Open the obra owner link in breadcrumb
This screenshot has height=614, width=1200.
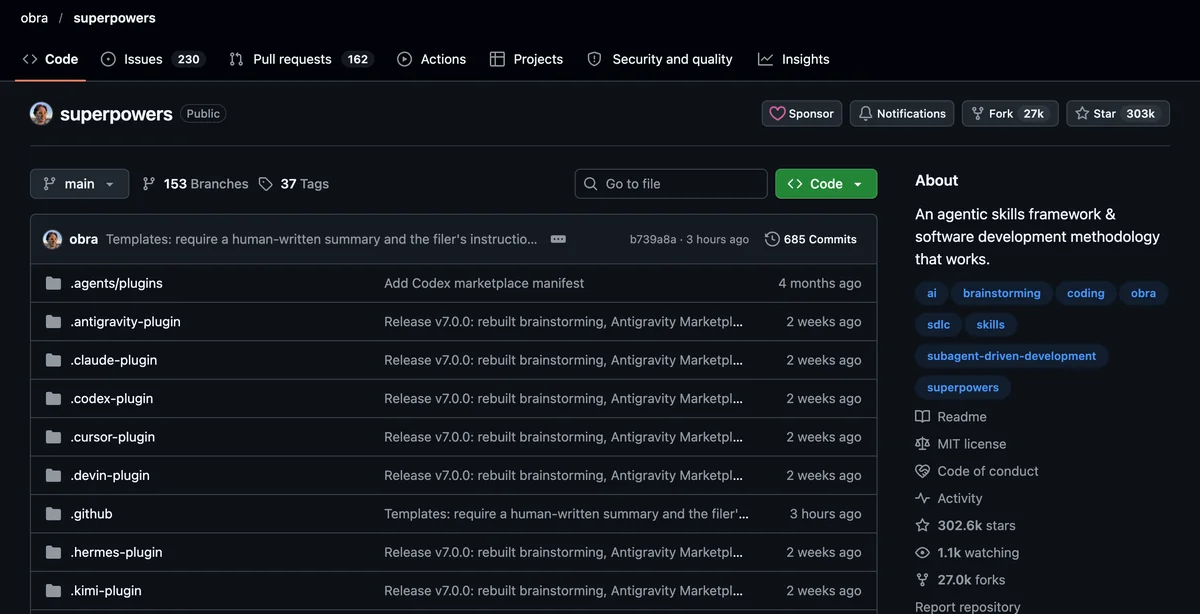tap(34, 18)
